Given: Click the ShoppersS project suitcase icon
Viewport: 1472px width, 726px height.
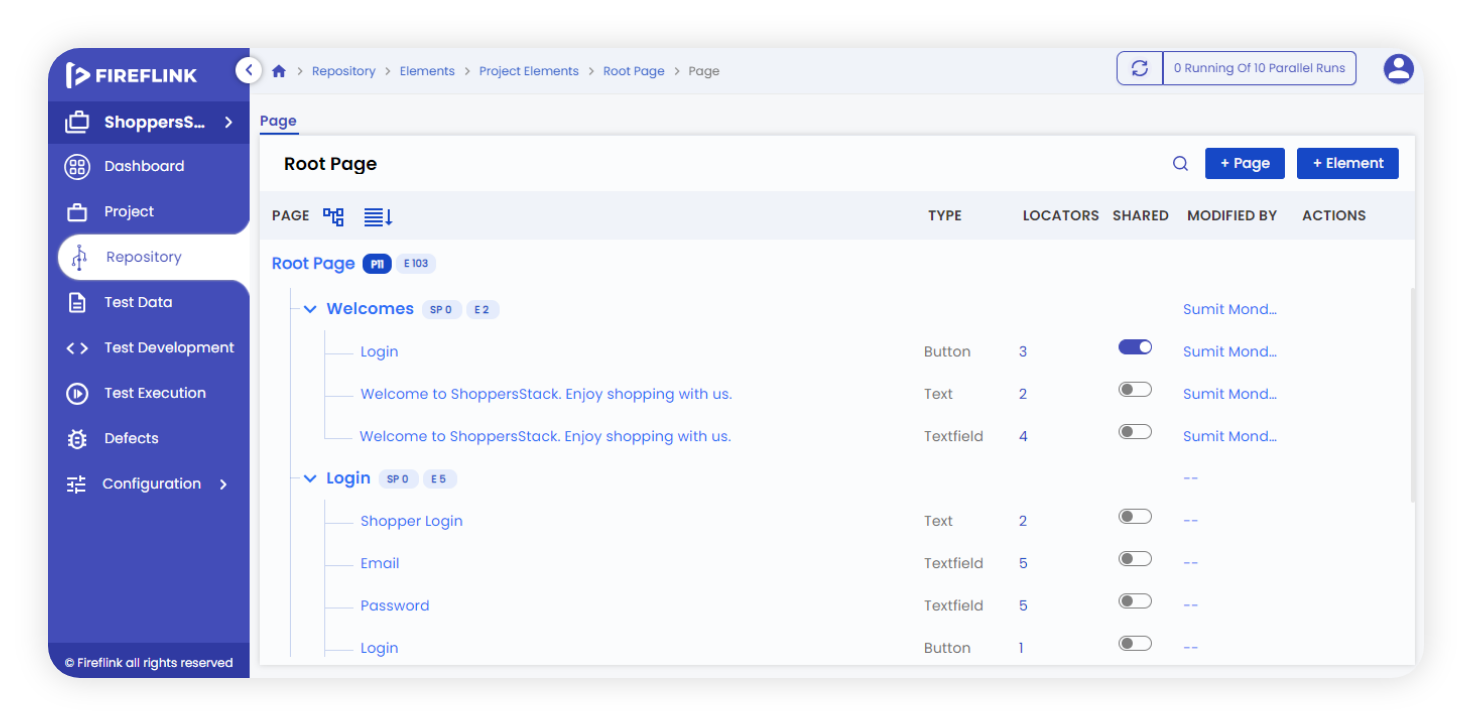Looking at the screenshot, I should [x=77, y=123].
